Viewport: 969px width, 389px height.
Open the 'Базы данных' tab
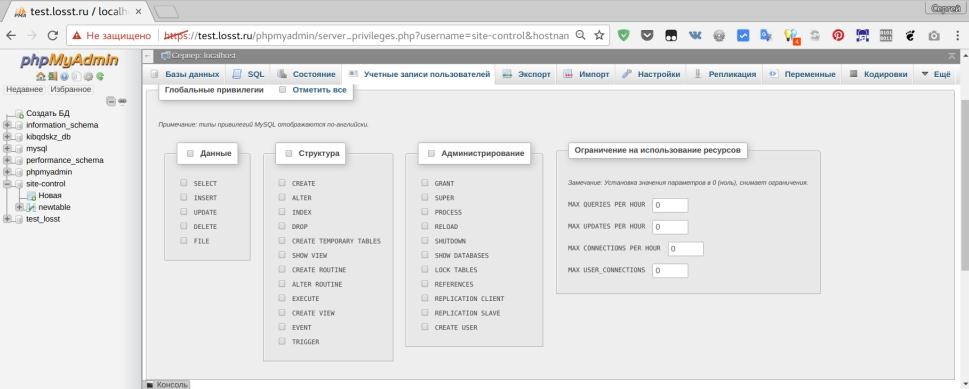[x=185, y=74]
